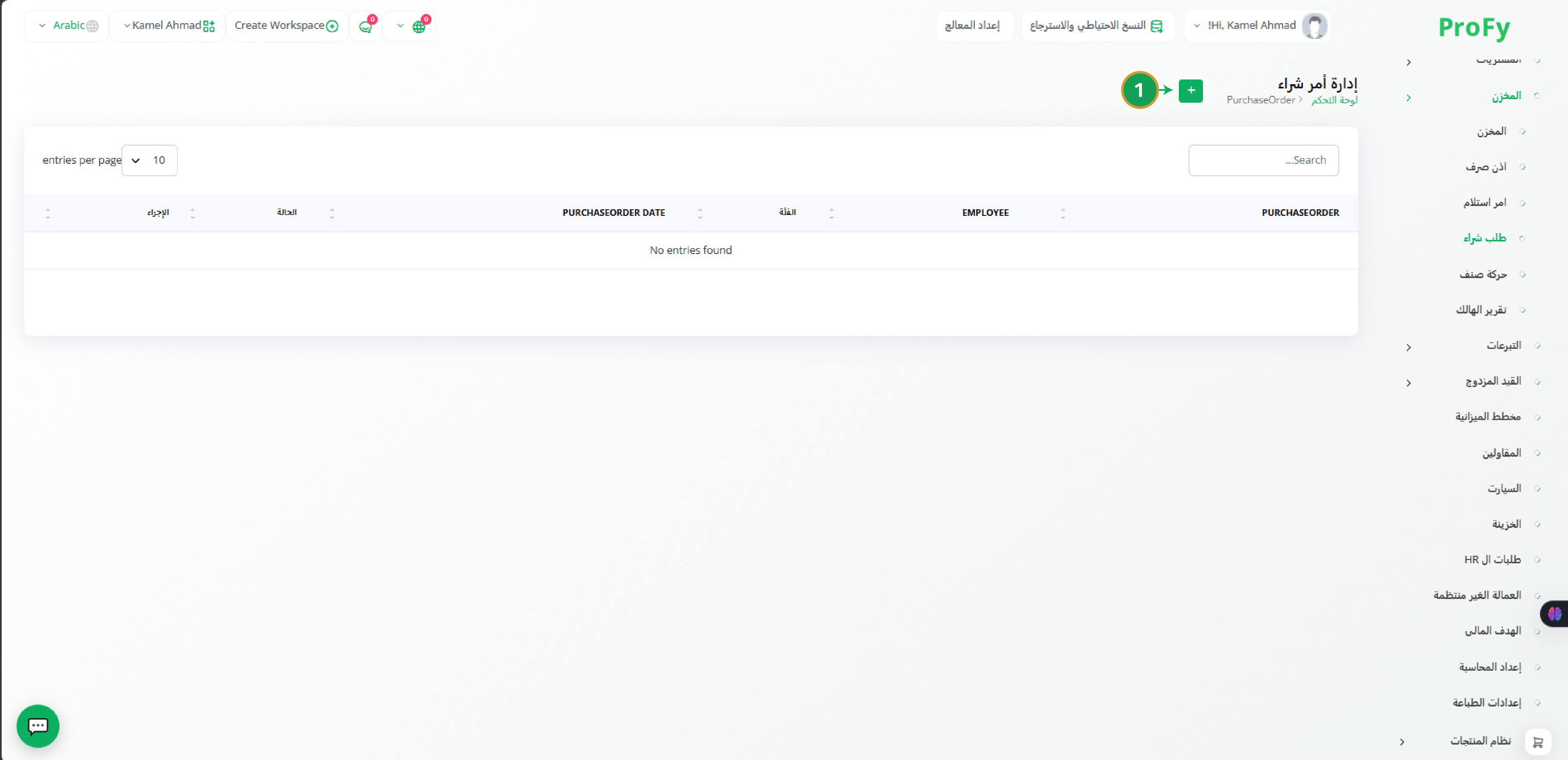
Task: Open السيارت sidebar item
Action: click(1503, 489)
